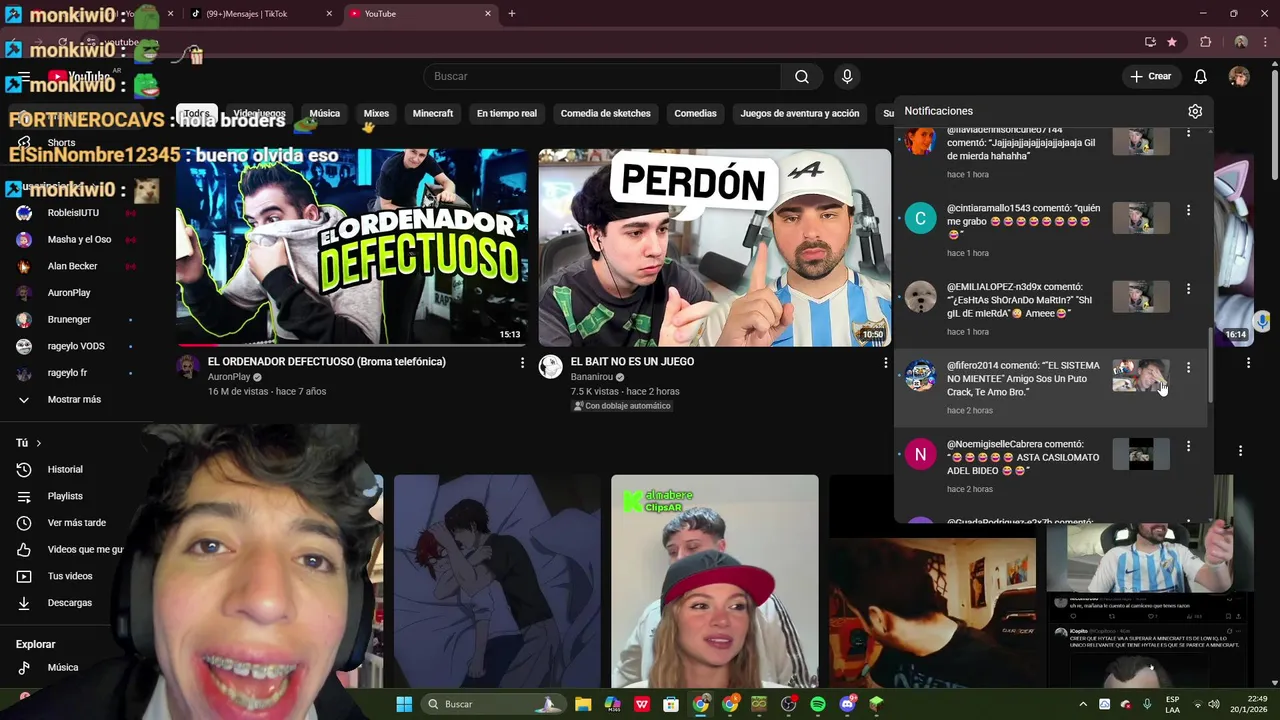Open File Explorer from the taskbar
Image resolution: width=1280 pixels, height=720 pixels.
click(x=582, y=704)
